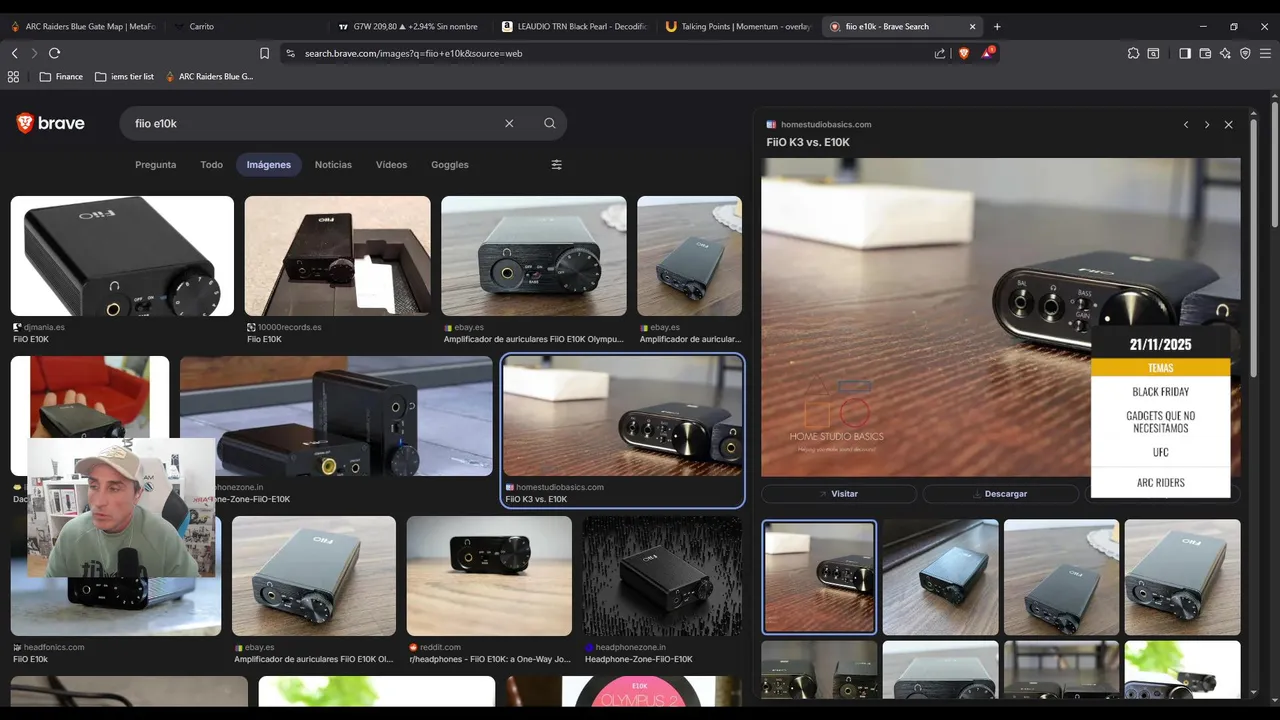Select first highlighted related thumbnail in preview
Viewport: 1280px width, 720px height.
click(819, 577)
